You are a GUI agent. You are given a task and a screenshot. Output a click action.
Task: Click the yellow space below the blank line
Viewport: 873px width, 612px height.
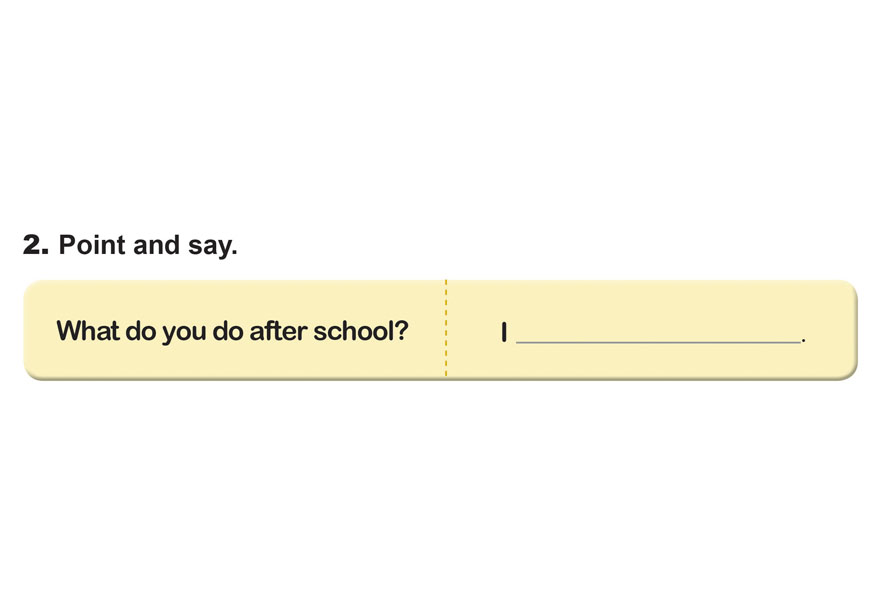coord(657,362)
